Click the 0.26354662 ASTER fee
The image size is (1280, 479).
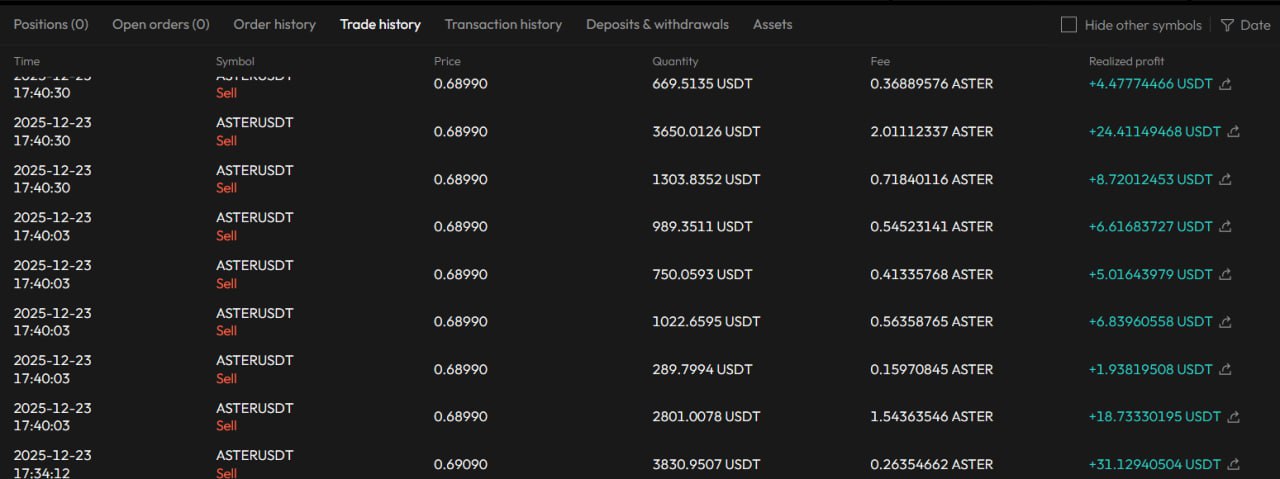coord(932,464)
